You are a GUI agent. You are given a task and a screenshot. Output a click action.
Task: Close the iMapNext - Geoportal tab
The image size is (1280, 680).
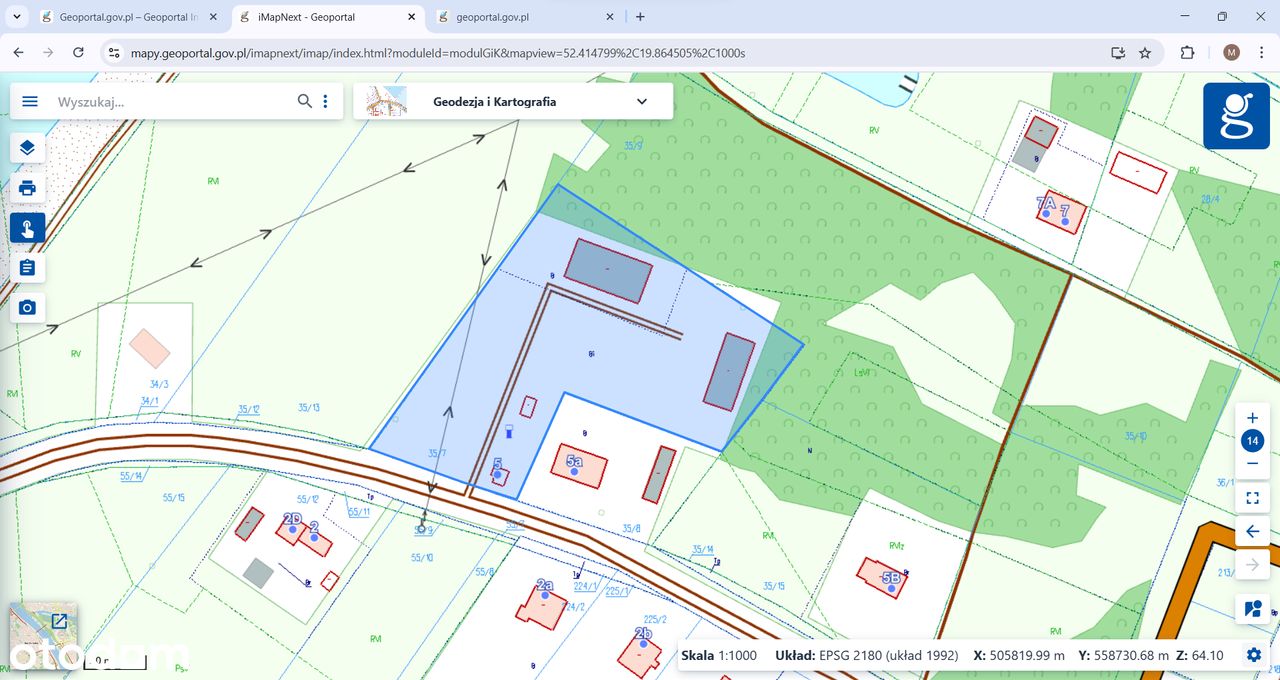[x=410, y=17]
